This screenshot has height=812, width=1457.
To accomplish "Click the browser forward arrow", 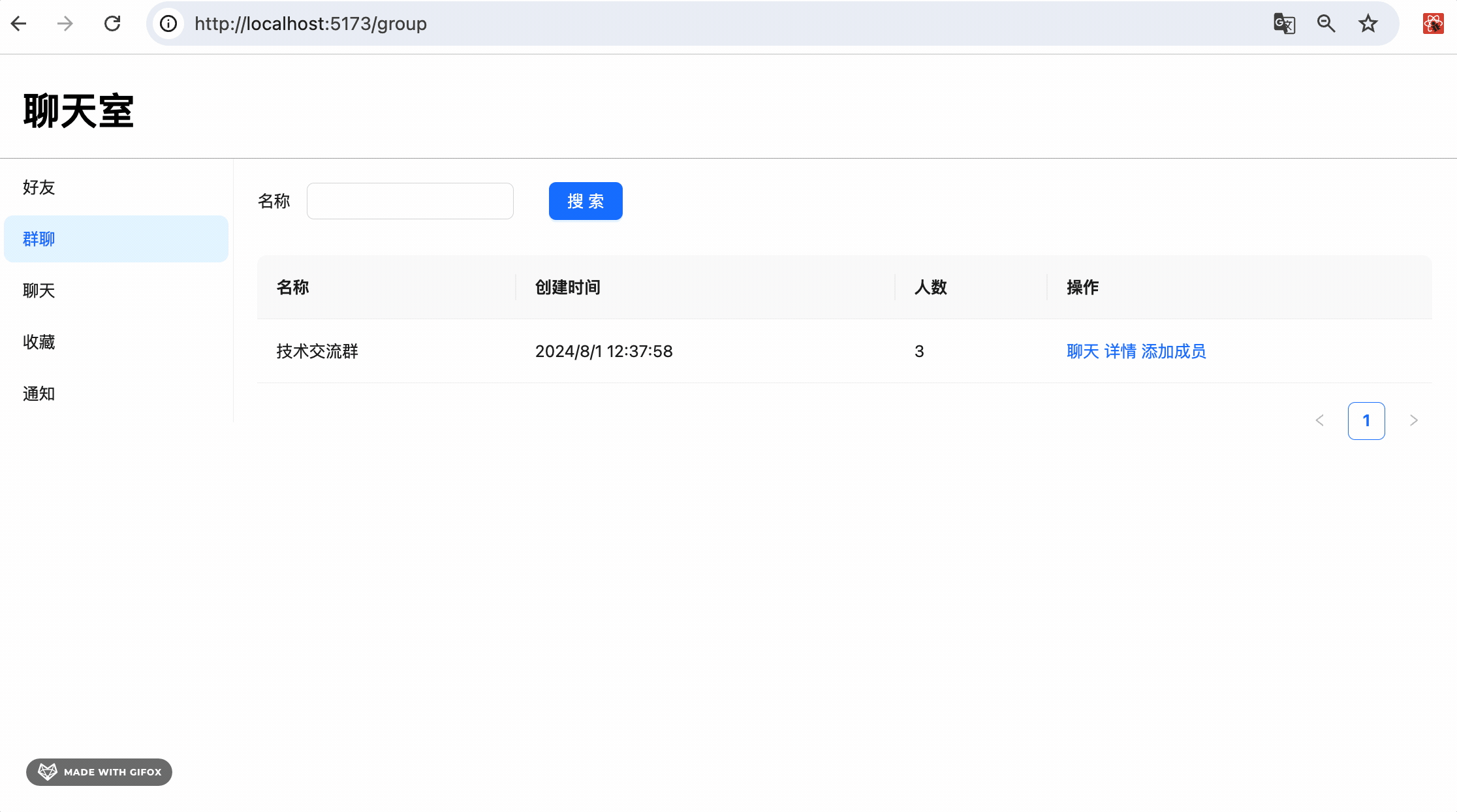I will (x=65, y=24).
